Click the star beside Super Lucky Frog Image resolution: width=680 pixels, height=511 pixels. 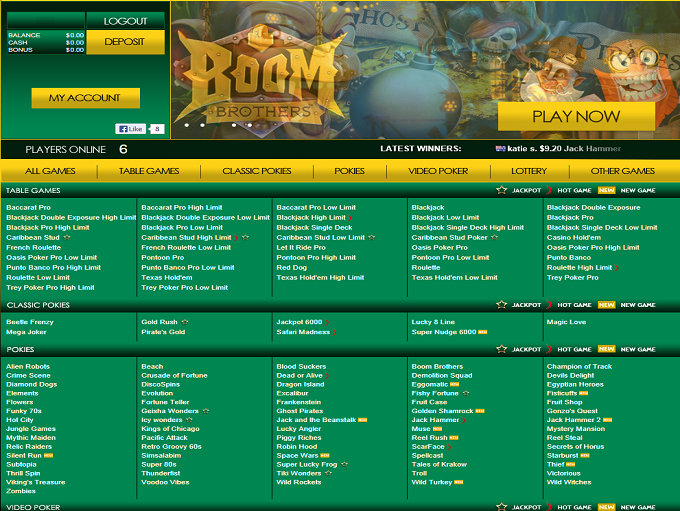click(x=344, y=465)
